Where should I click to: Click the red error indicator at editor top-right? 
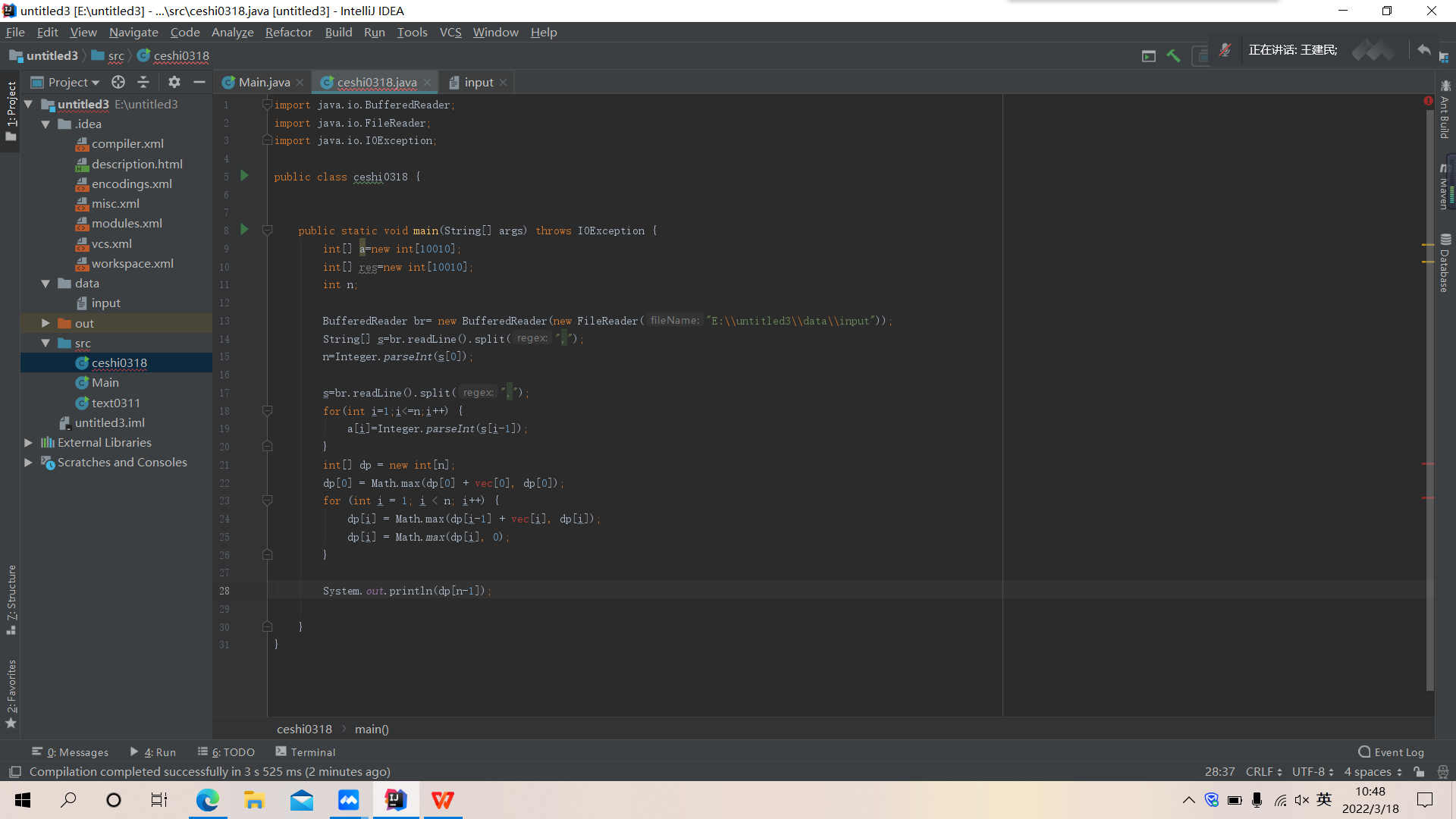coord(1428,101)
